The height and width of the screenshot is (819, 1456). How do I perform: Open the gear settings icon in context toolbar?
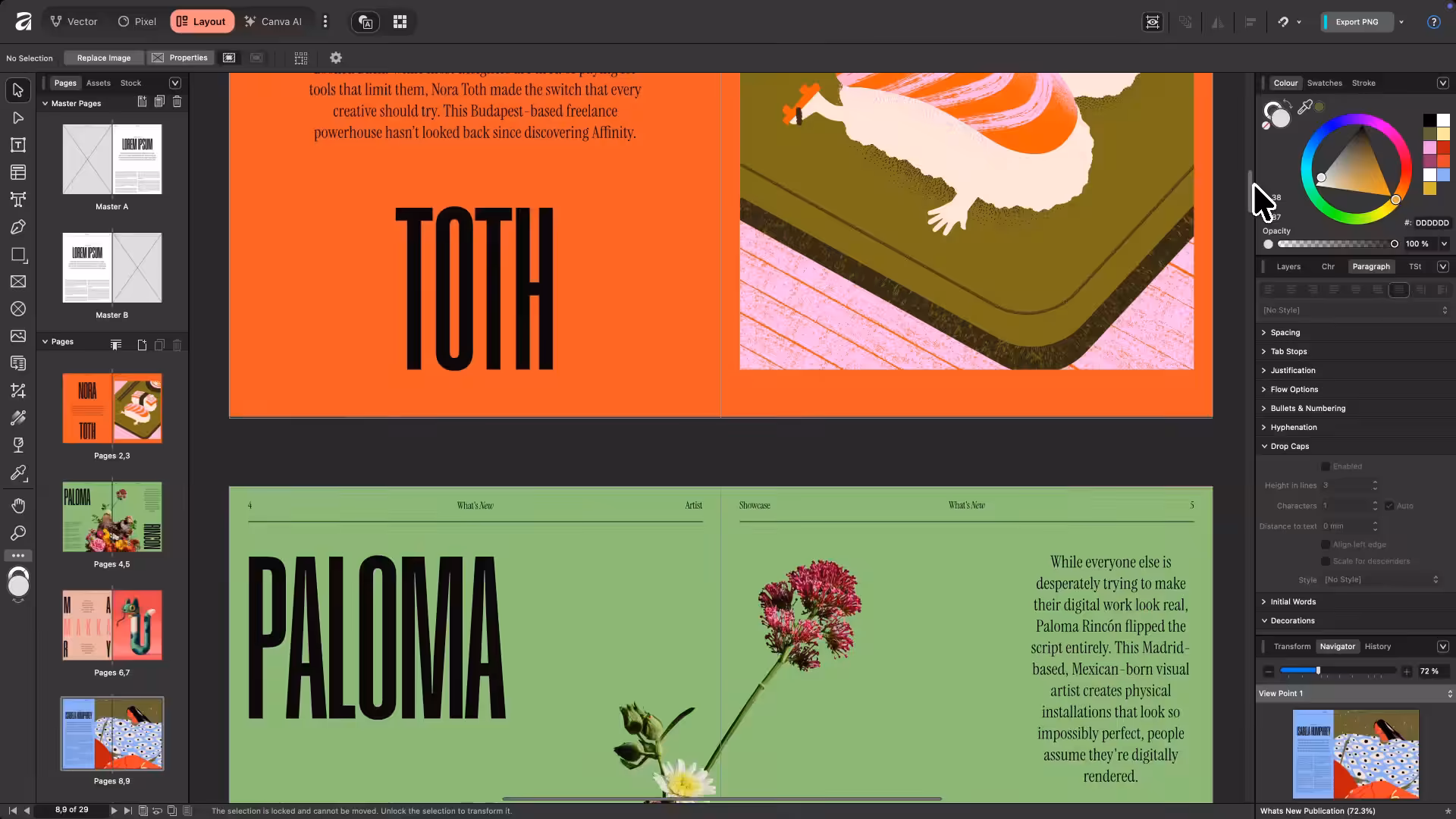336,58
